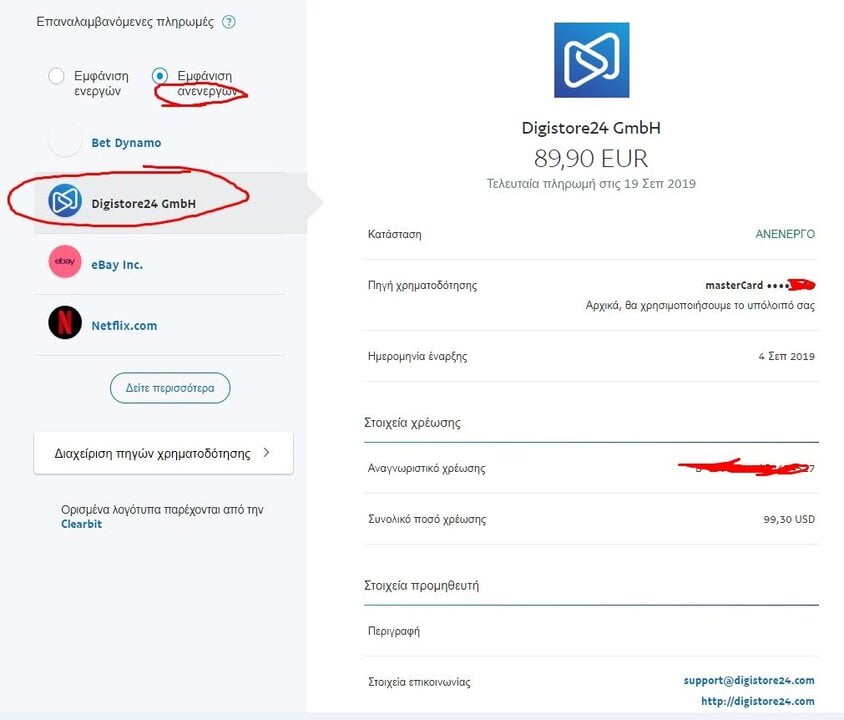
Task: Click the Netflix N logo icon
Action: 65,322
